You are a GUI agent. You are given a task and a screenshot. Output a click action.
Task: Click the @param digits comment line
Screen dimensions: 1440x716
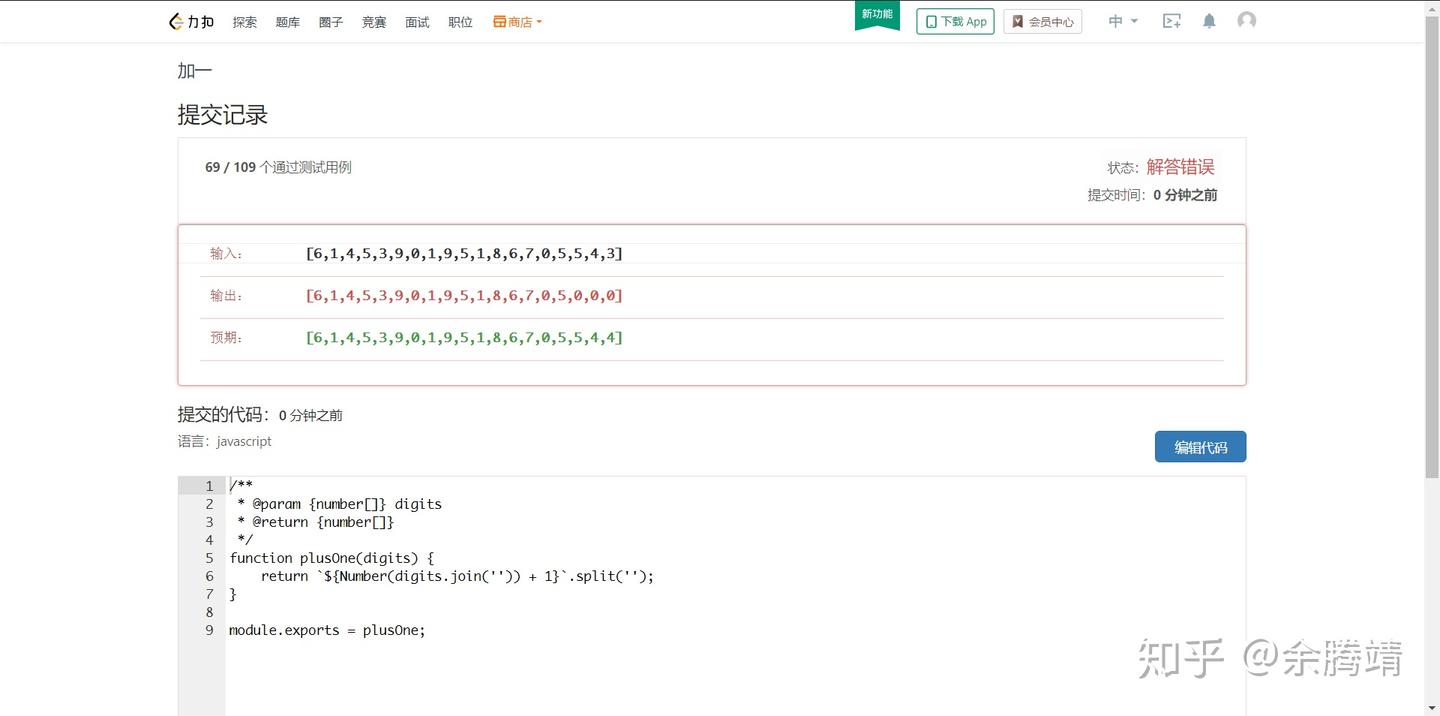pos(339,504)
